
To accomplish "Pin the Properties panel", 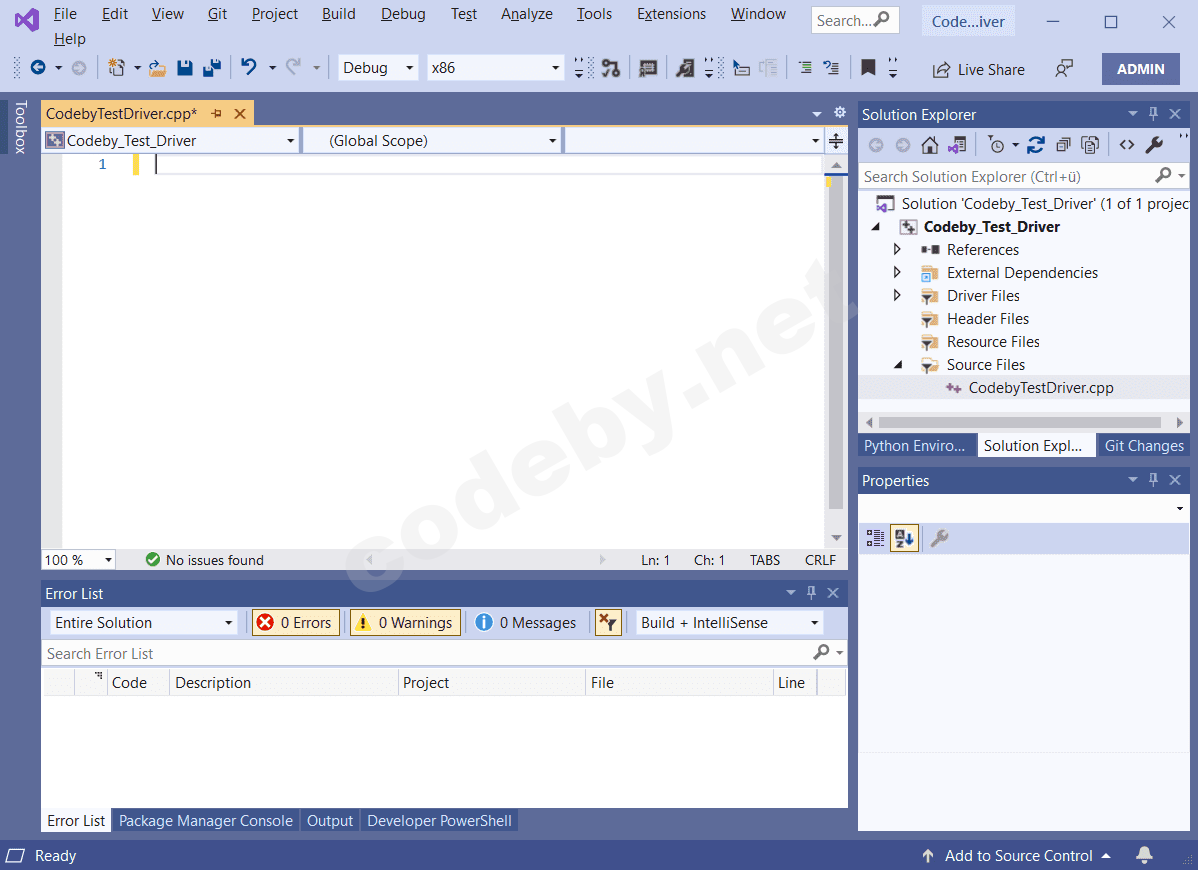I will [1154, 480].
